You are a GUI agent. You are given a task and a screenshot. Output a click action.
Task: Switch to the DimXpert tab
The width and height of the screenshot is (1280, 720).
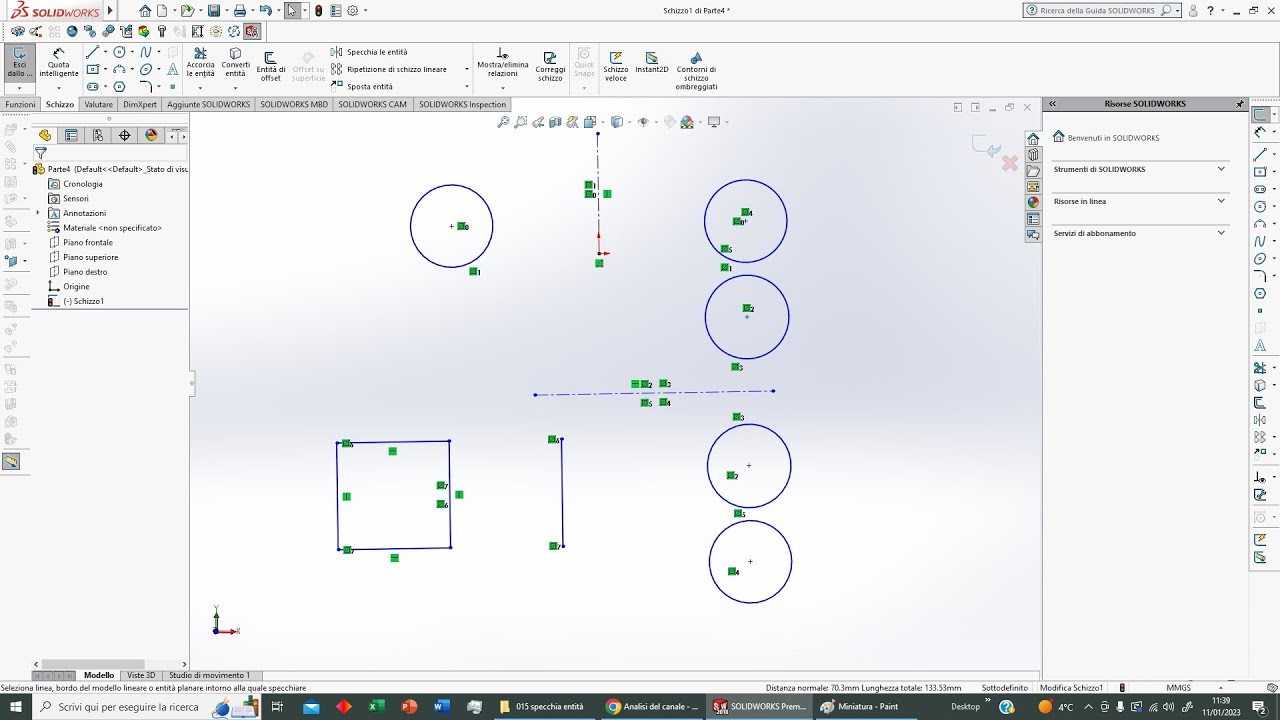[140, 104]
